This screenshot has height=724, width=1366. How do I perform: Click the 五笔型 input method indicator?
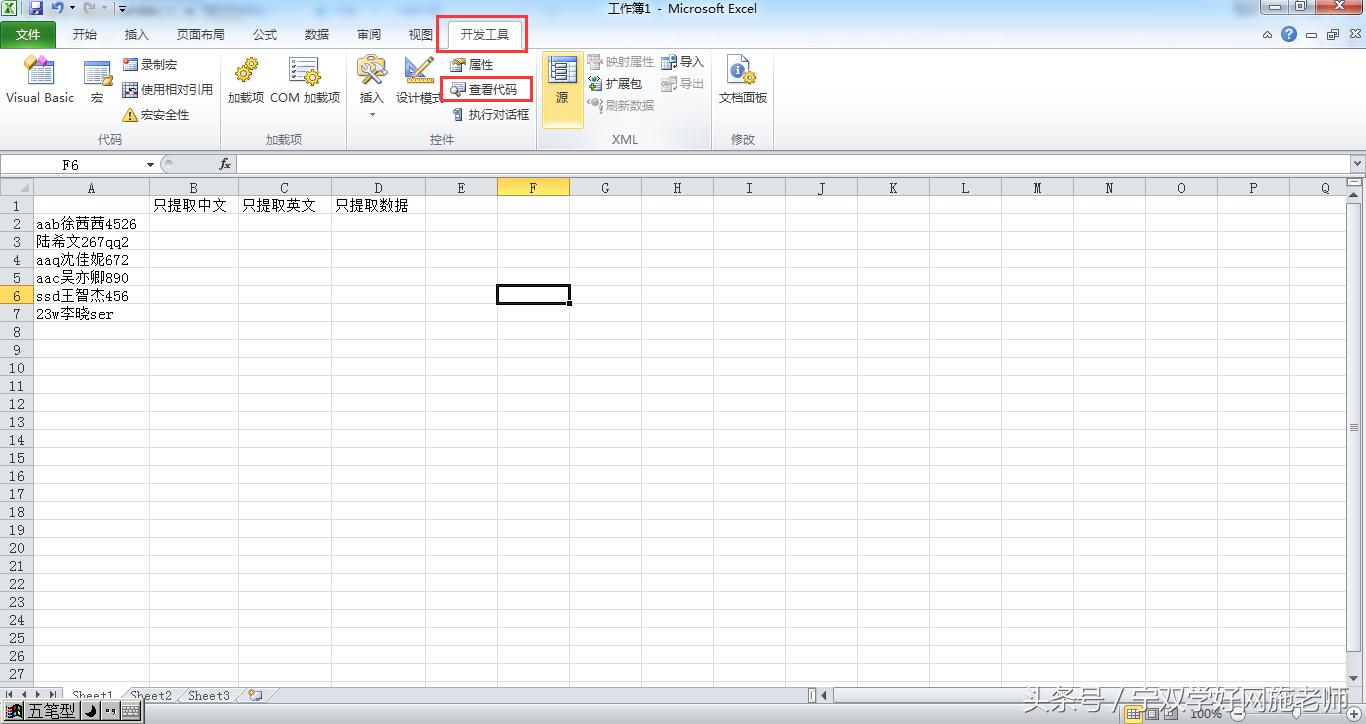tap(51, 711)
